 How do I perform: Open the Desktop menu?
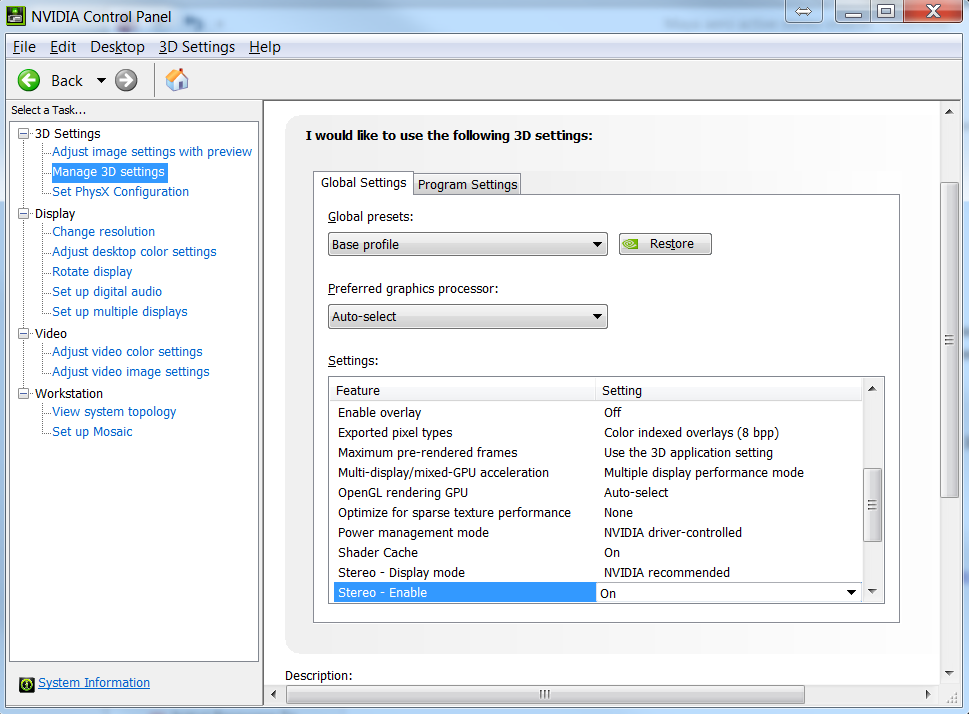click(117, 47)
